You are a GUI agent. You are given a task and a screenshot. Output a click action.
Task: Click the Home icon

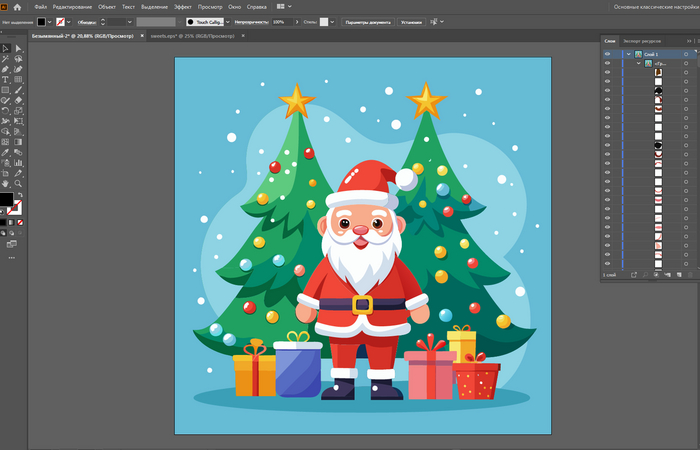tap(17, 7)
